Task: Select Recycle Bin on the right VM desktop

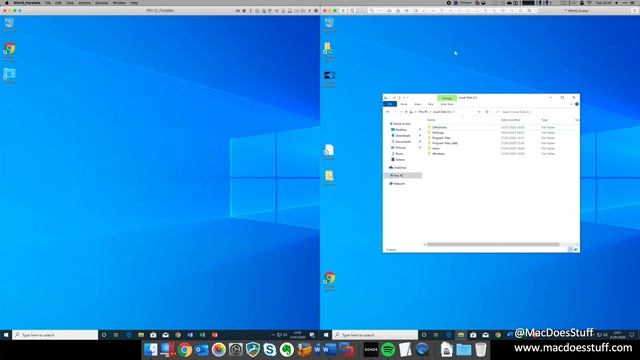Action: 329,25
